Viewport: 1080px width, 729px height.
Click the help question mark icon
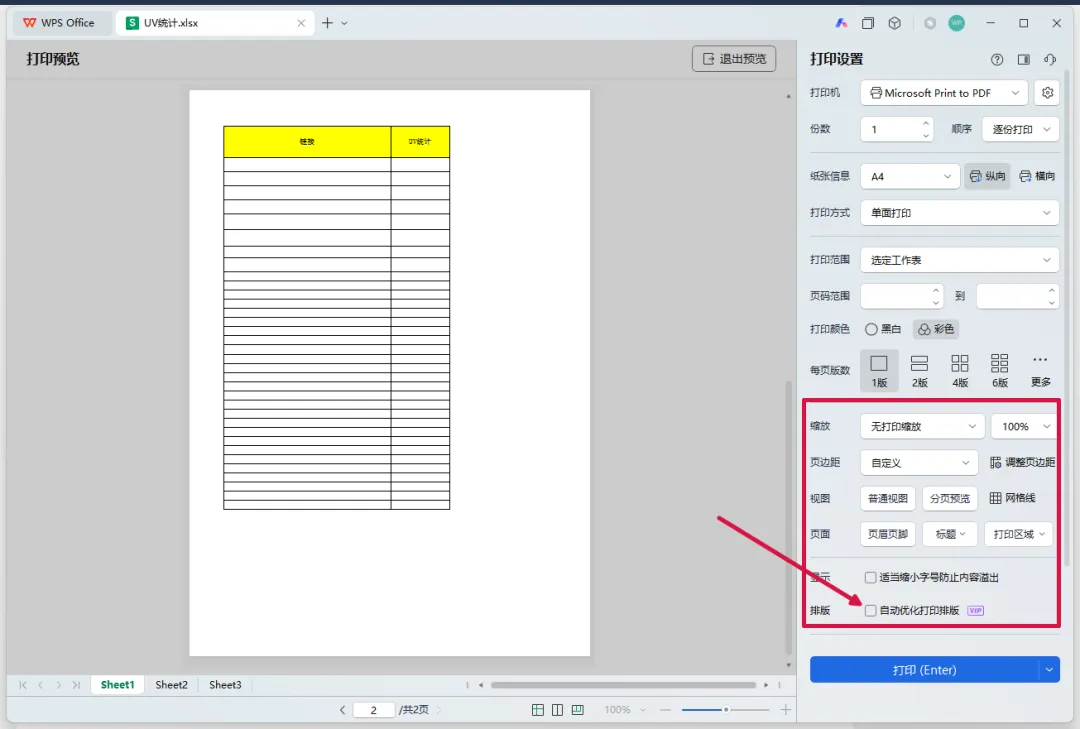(997, 59)
